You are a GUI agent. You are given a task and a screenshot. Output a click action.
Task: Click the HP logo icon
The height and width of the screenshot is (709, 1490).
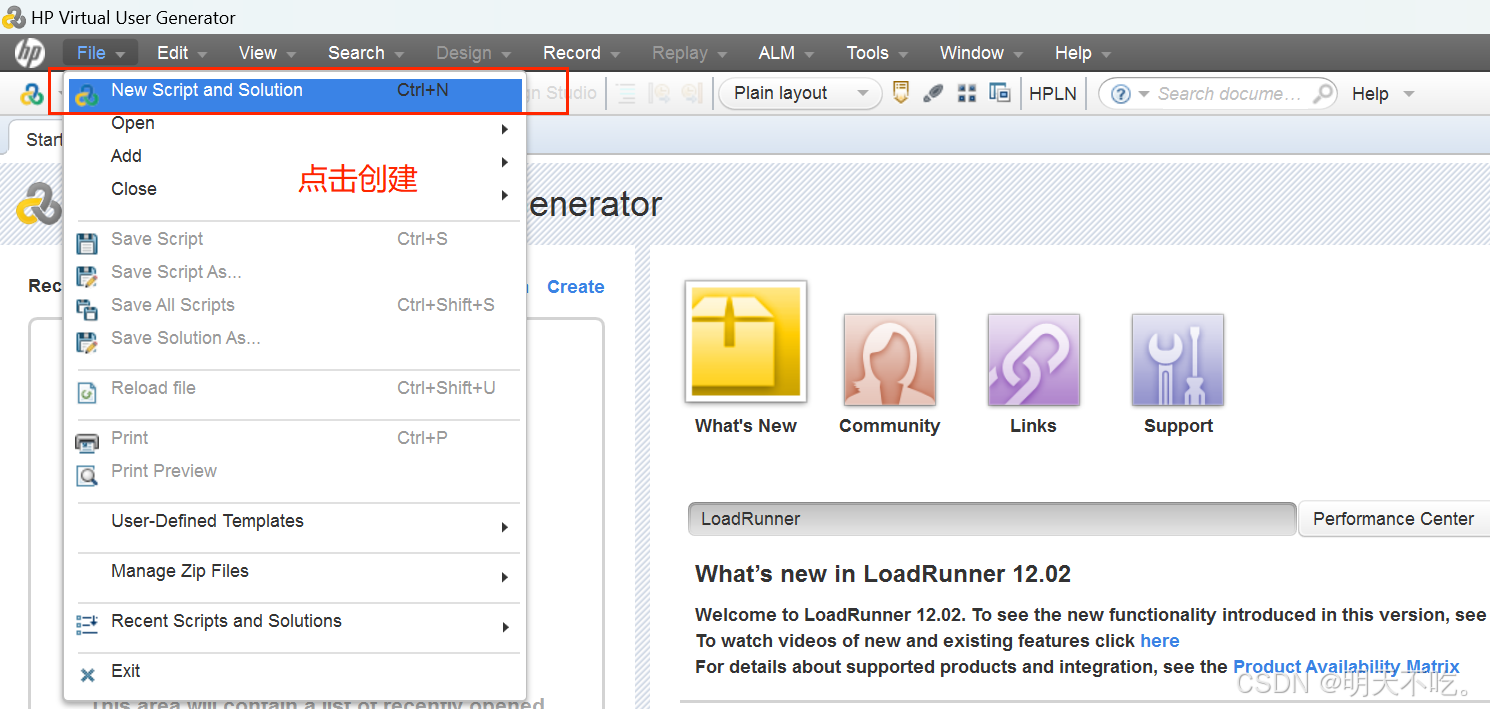coord(29,52)
